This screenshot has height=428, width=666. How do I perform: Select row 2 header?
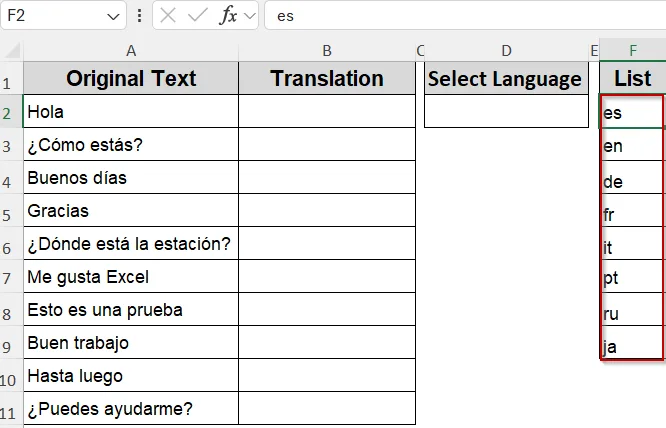(11, 111)
